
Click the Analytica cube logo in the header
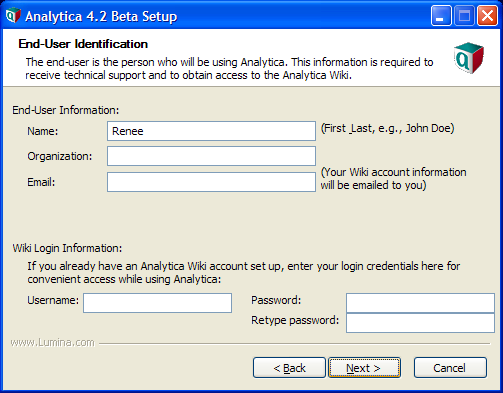point(469,58)
